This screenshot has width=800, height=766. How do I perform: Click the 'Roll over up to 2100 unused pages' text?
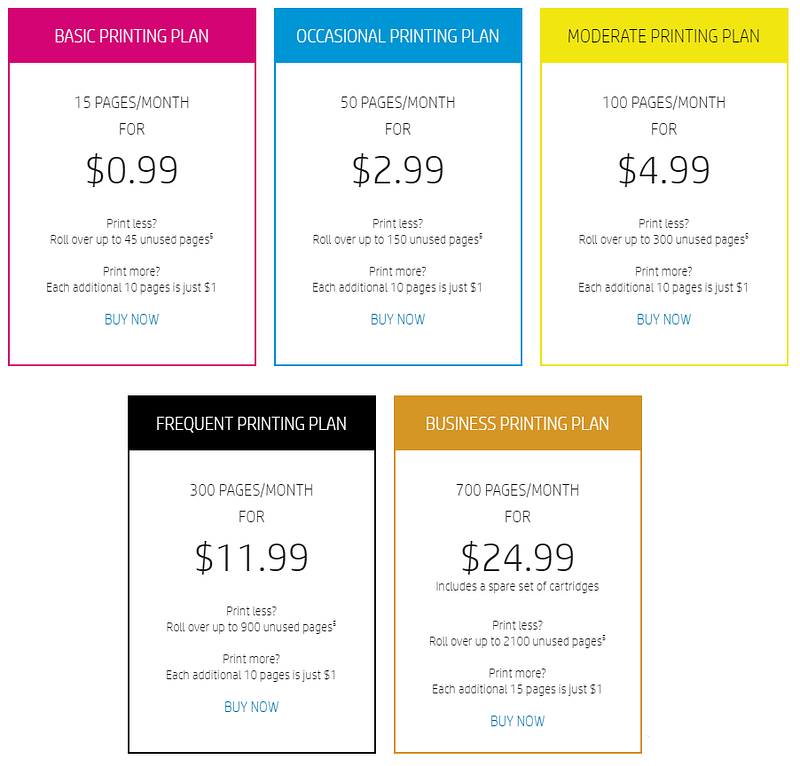[517, 641]
